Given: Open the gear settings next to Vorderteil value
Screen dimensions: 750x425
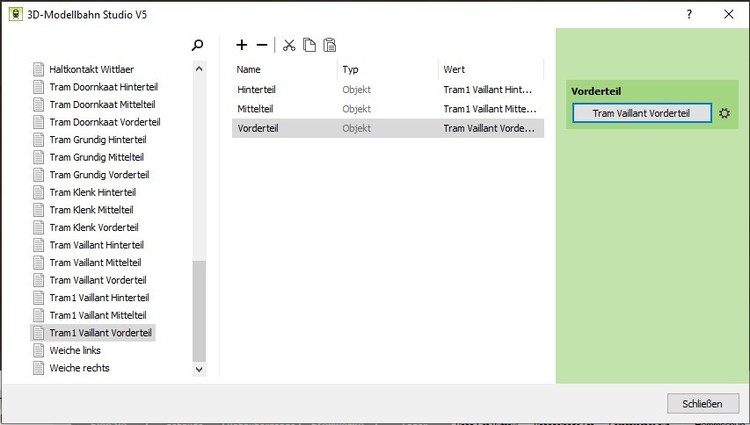Looking at the screenshot, I should pyautogui.click(x=724, y=113).
